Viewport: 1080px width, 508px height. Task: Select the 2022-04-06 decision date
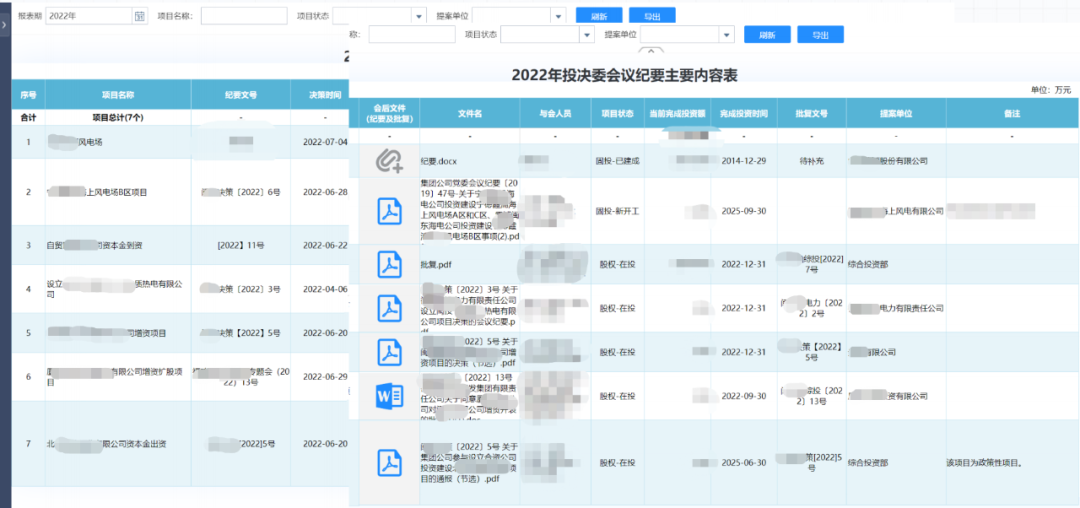coord(325,289)
